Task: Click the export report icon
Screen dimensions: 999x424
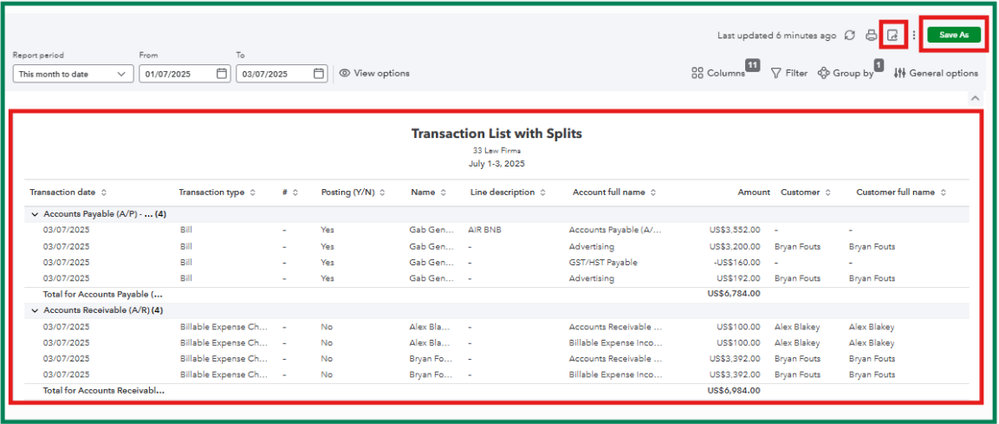Action: [x=893, y=35]
